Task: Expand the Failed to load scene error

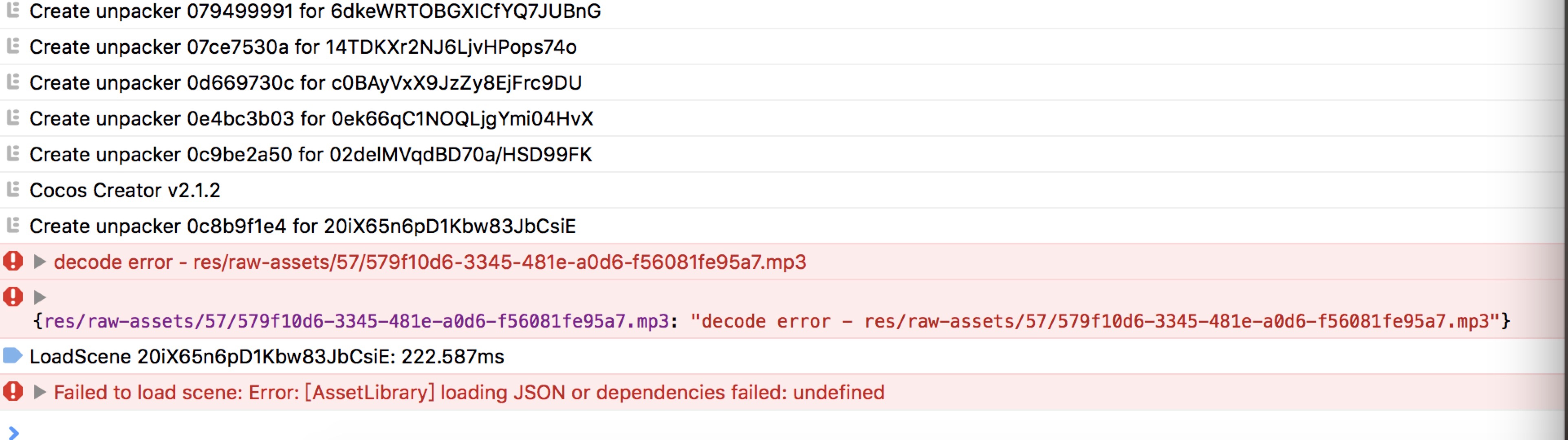Action: pyautogui.click(x=40, y=392)
